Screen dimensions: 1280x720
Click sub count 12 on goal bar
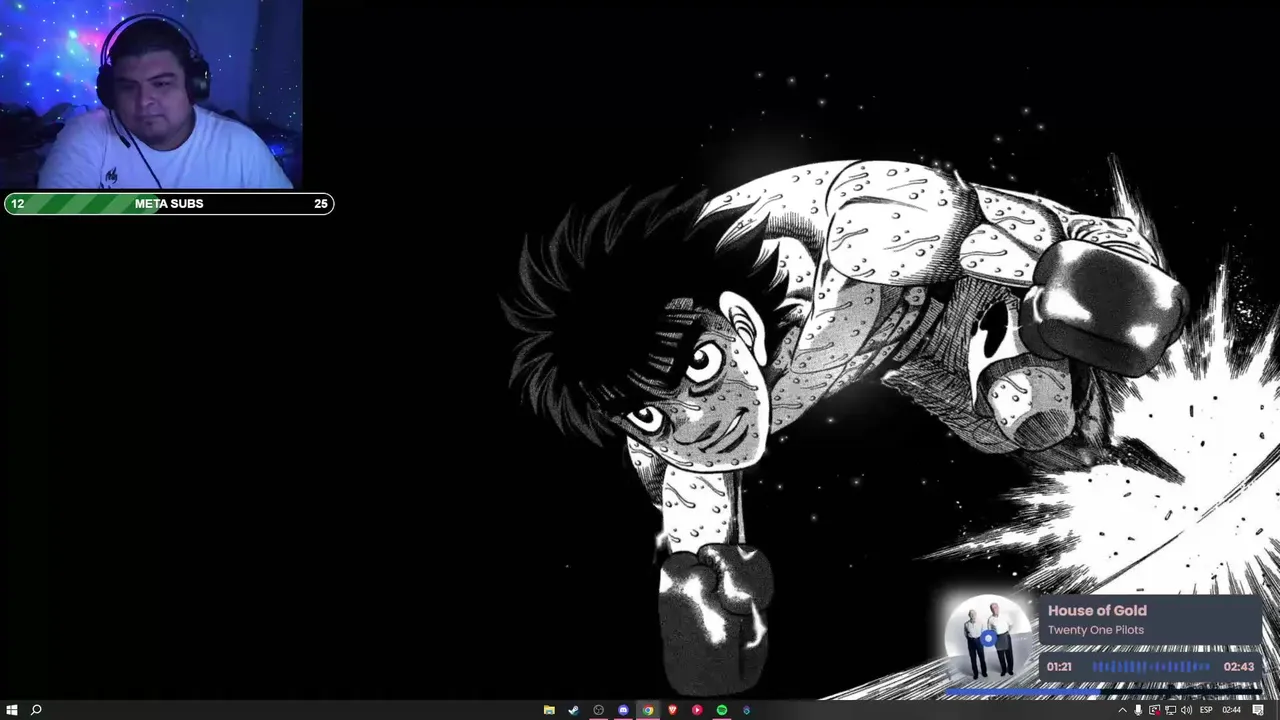point(17,204)
